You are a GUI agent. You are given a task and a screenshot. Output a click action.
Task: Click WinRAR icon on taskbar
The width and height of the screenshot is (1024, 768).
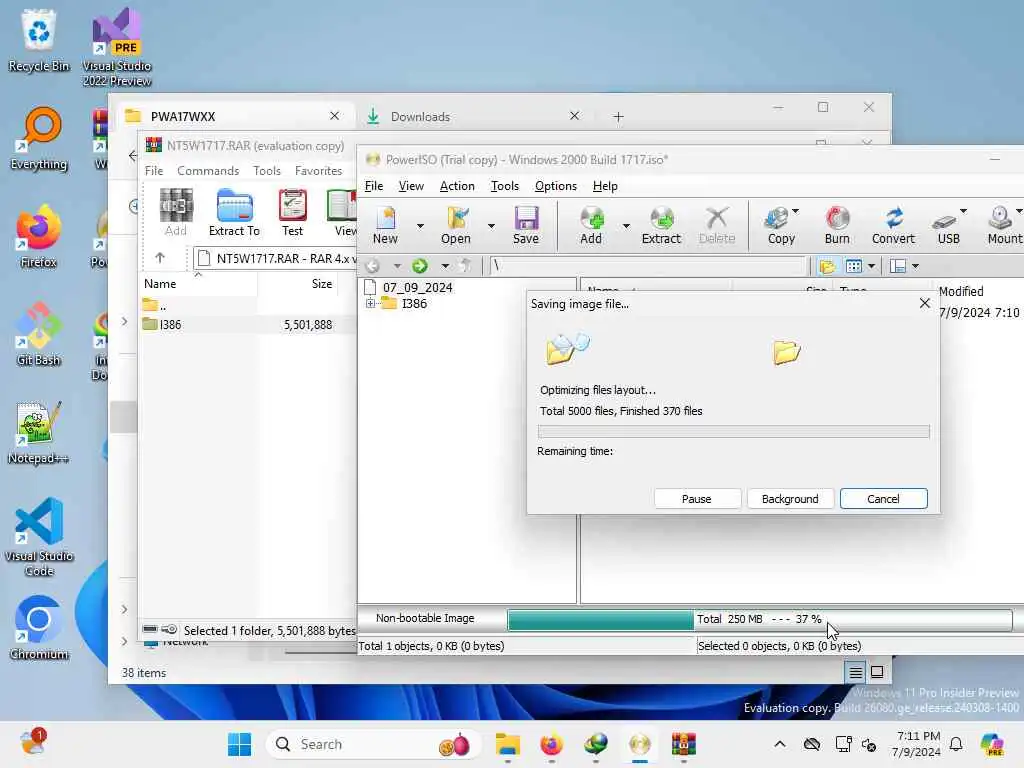tap(684, 744)
